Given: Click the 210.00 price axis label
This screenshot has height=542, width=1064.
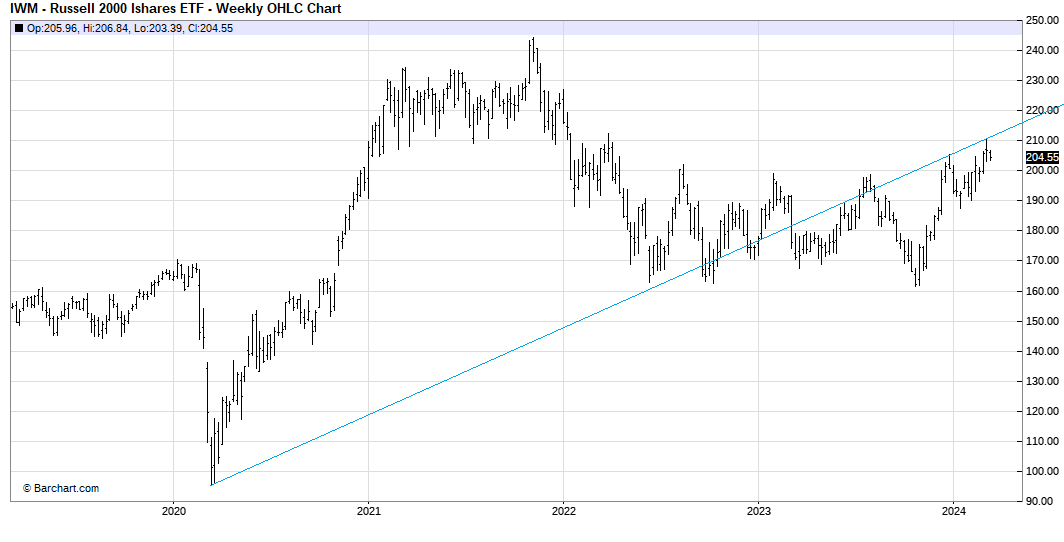Looking at the screenshot, I should (1042, 140).
